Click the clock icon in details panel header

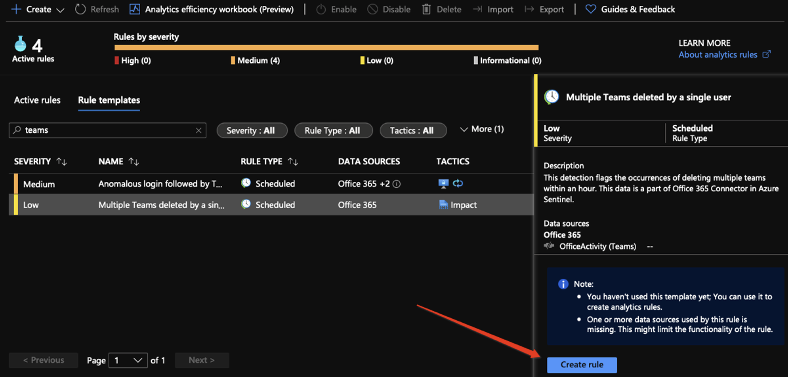551,97
